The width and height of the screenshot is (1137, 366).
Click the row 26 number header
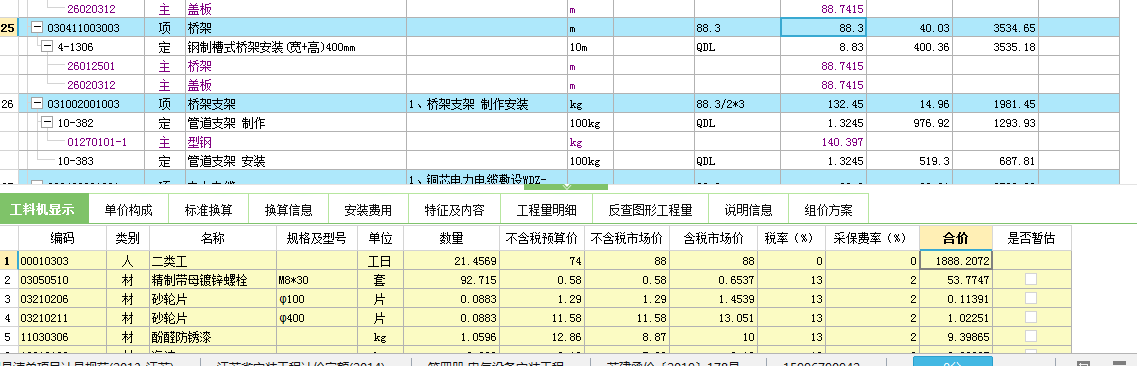(8, 104)
